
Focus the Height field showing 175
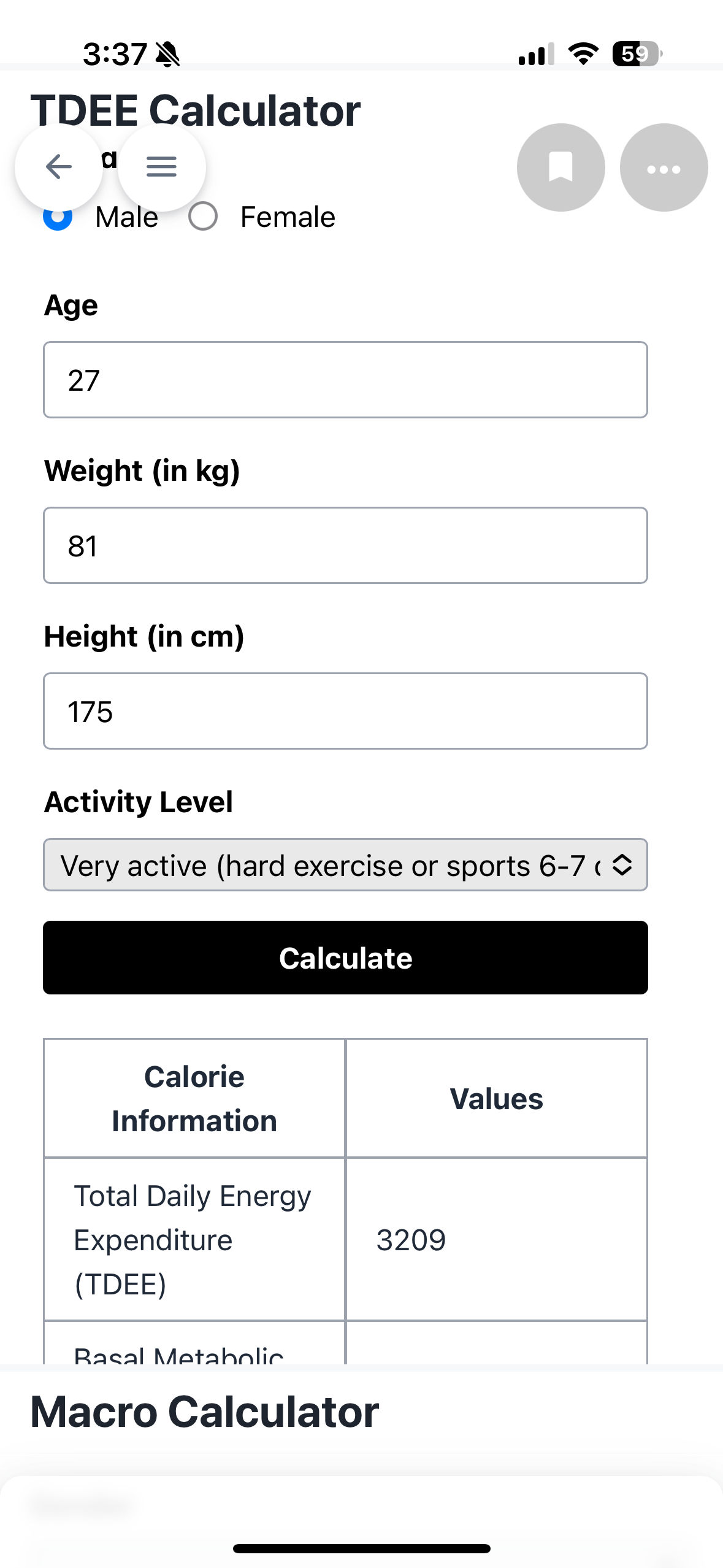coord(345,711)
